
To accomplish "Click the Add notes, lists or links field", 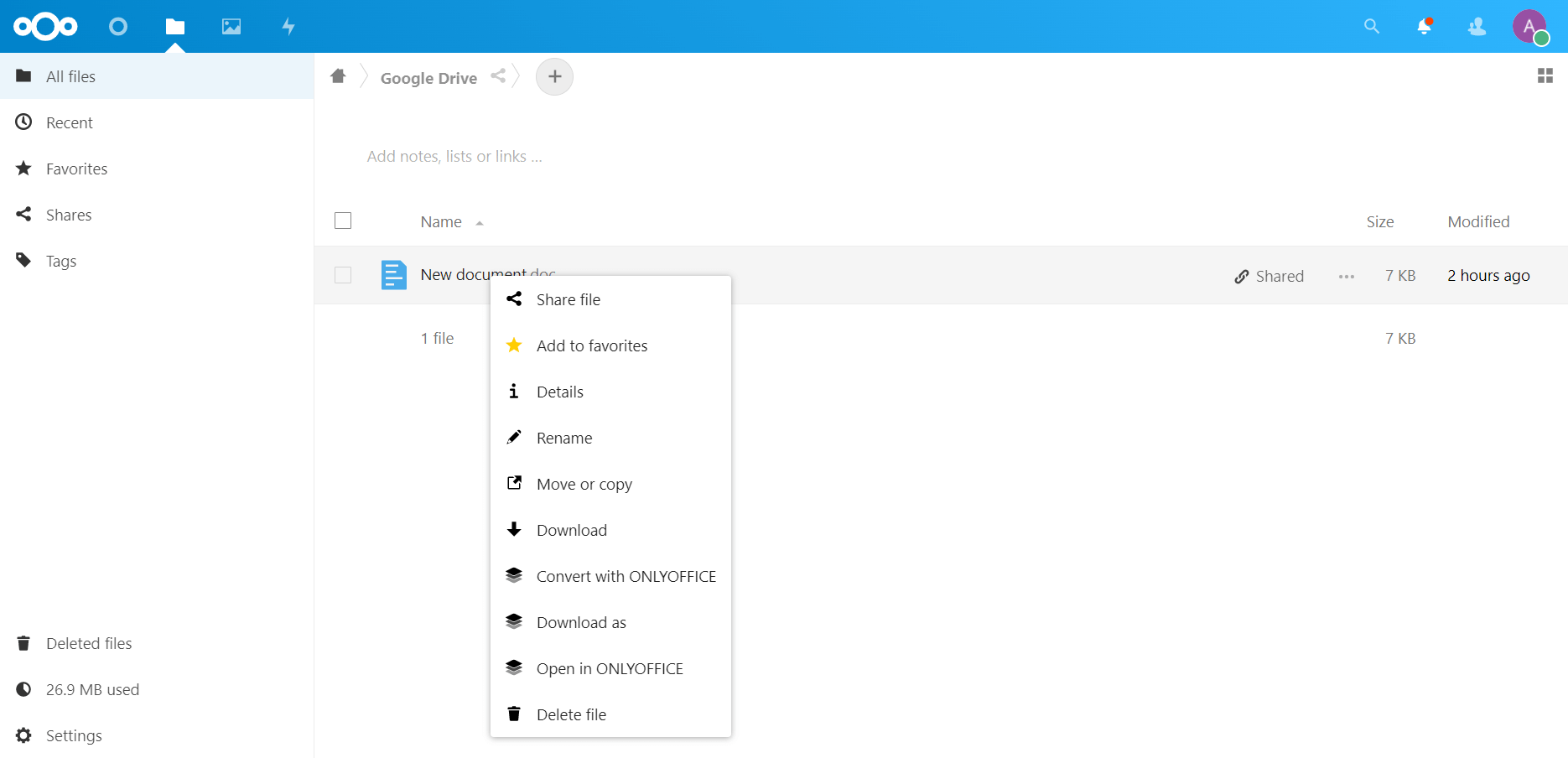I will coord(454,157).
